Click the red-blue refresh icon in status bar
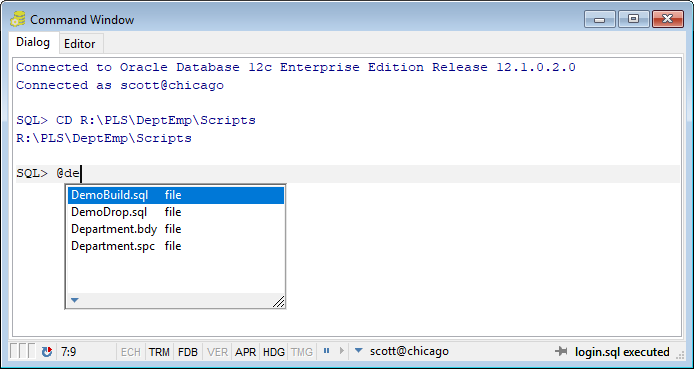Viewport: 694px width, 369px height. pyautogui.click(x=47, y=352)
